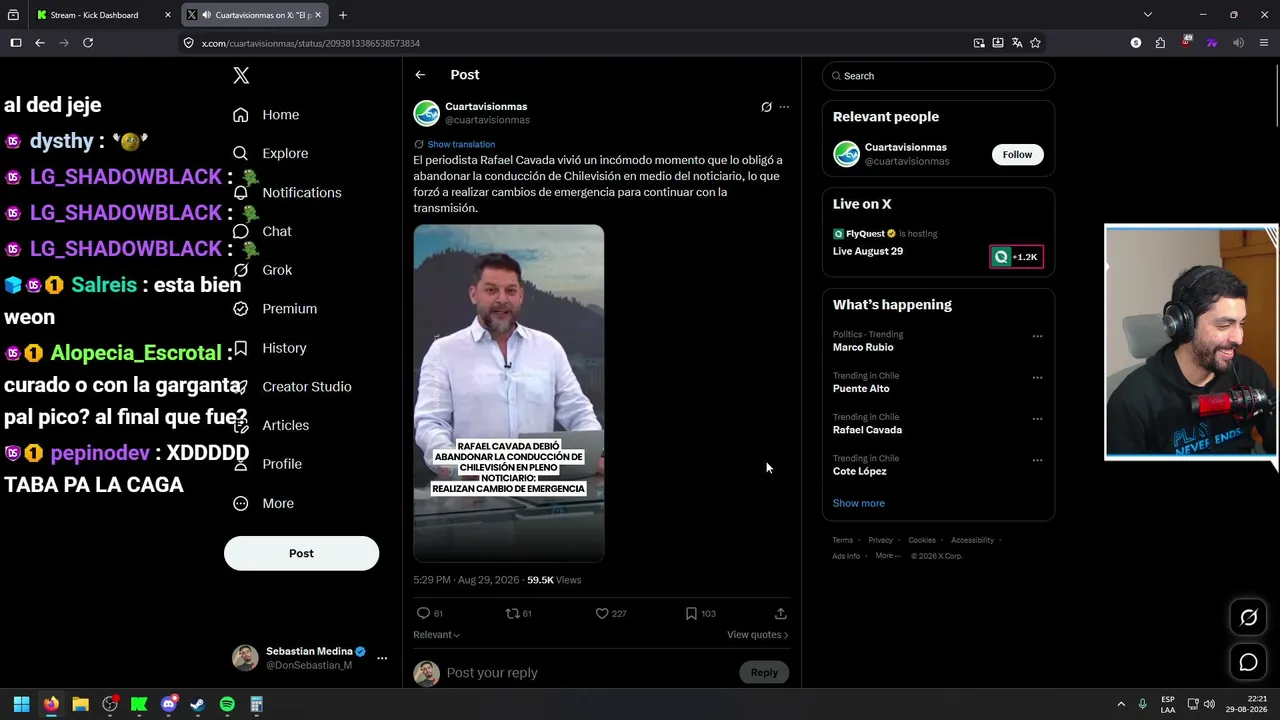Reload the page
The width and height of the screenshot is (1280, 720).
click(88, 43)
